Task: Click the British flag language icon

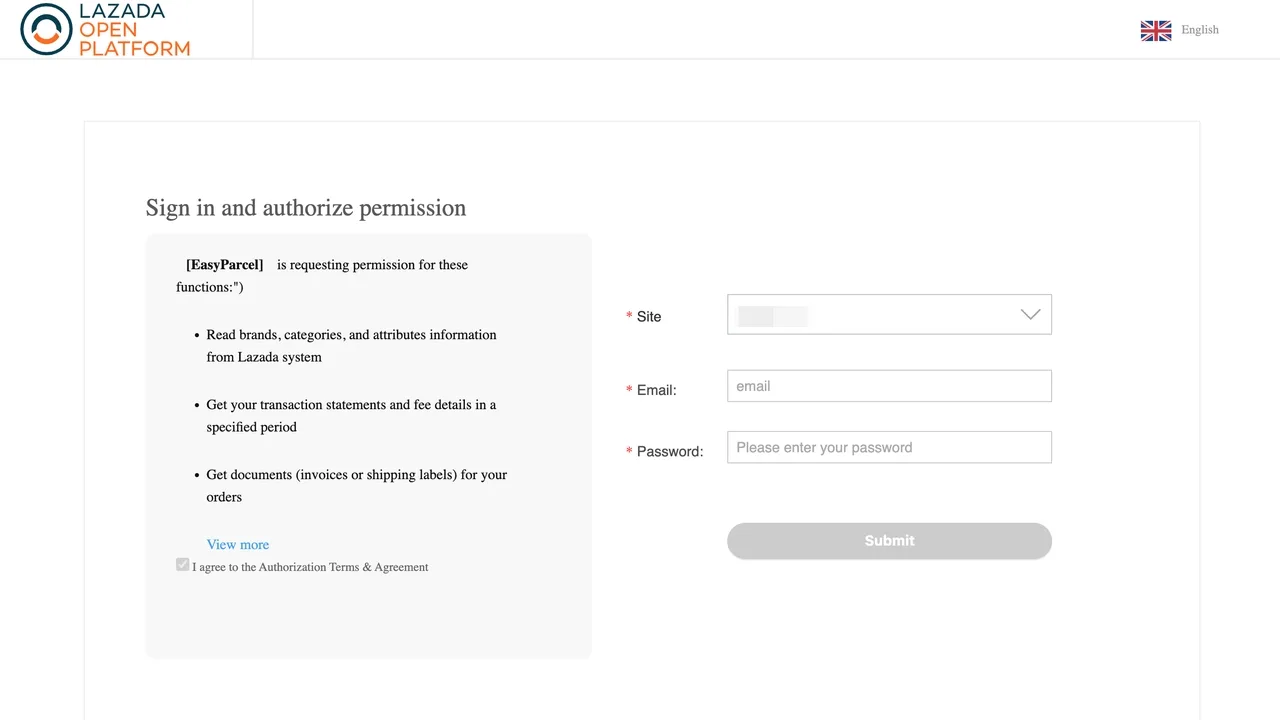Action: [1155, 30]
